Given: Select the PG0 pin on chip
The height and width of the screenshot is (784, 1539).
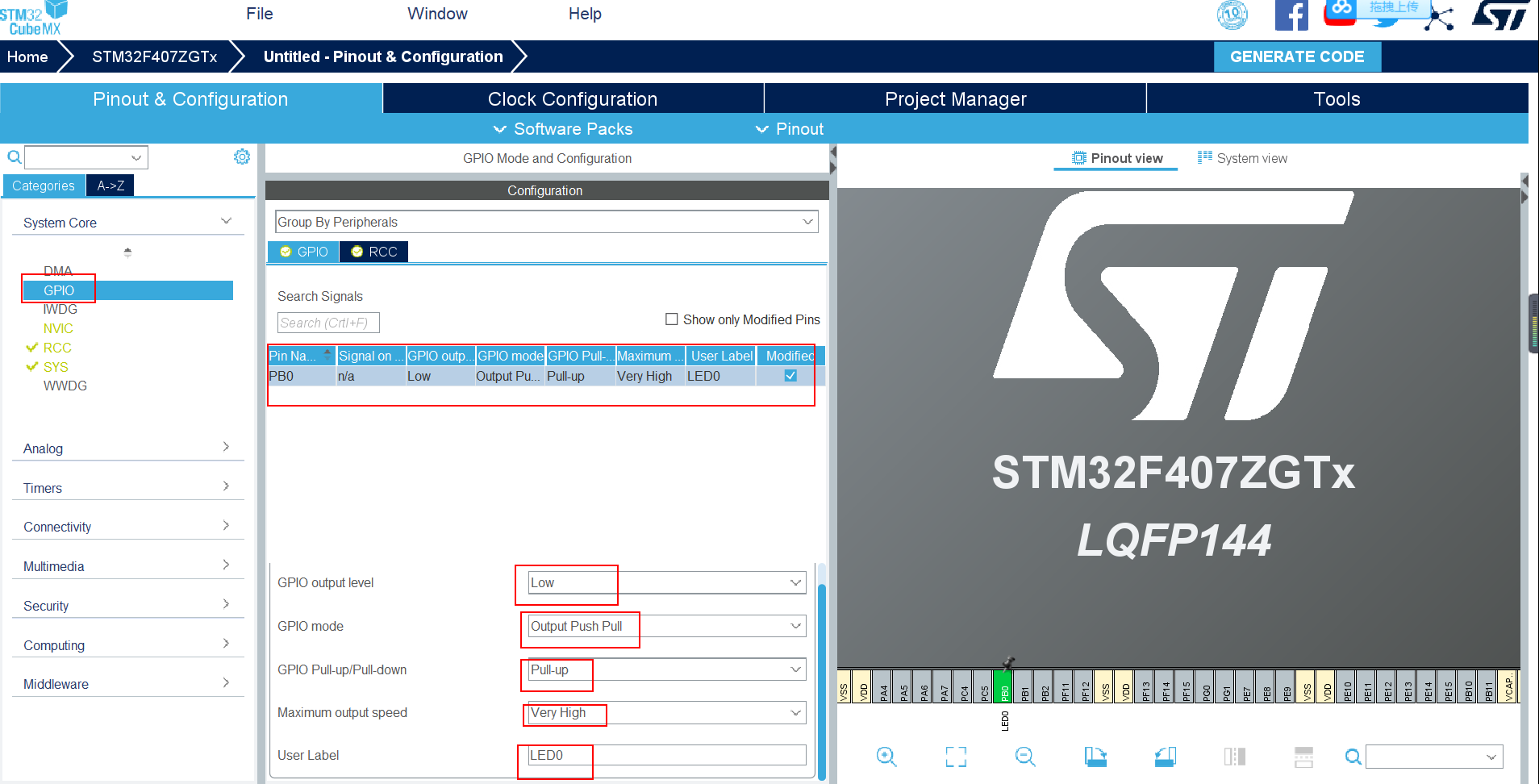Looking at the screenshot, I should point(1206,686).
